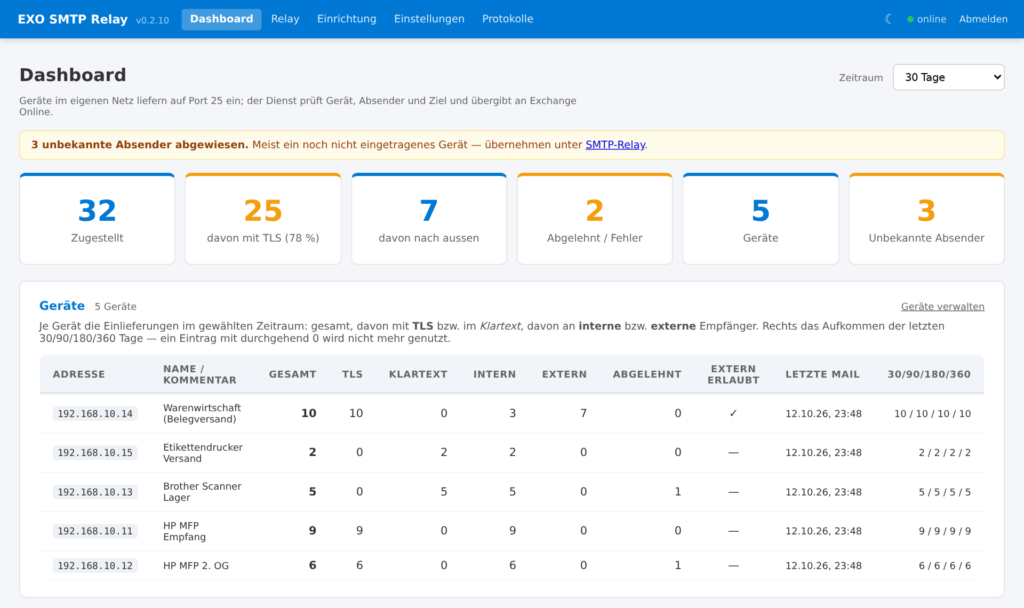Click the 9 / 9 / 9 / 9 value
Image resolution: width=1024 pixels, height=608 pixels.
(944, 531)
